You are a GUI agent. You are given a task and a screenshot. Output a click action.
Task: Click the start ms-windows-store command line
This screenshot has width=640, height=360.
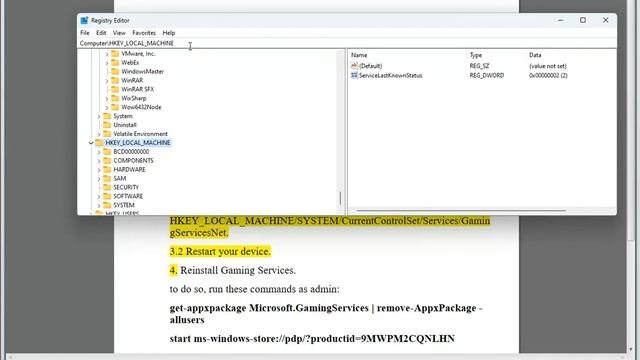[x=312, y=338]
